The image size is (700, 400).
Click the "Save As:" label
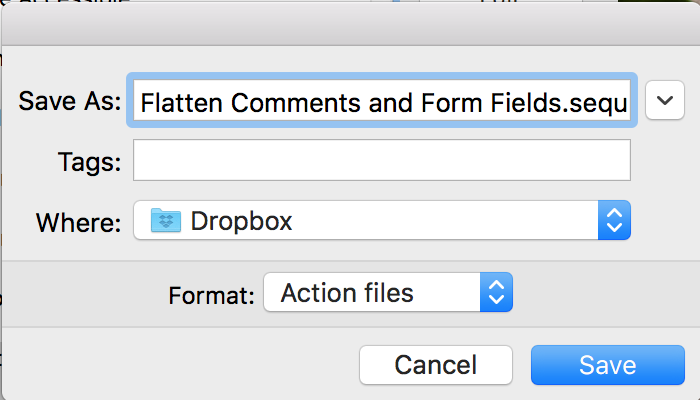point(70,101)
